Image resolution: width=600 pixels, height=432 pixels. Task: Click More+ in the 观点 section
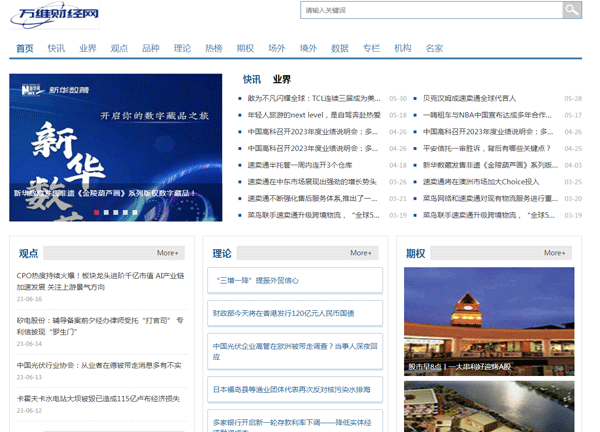[x=168, y=253]
